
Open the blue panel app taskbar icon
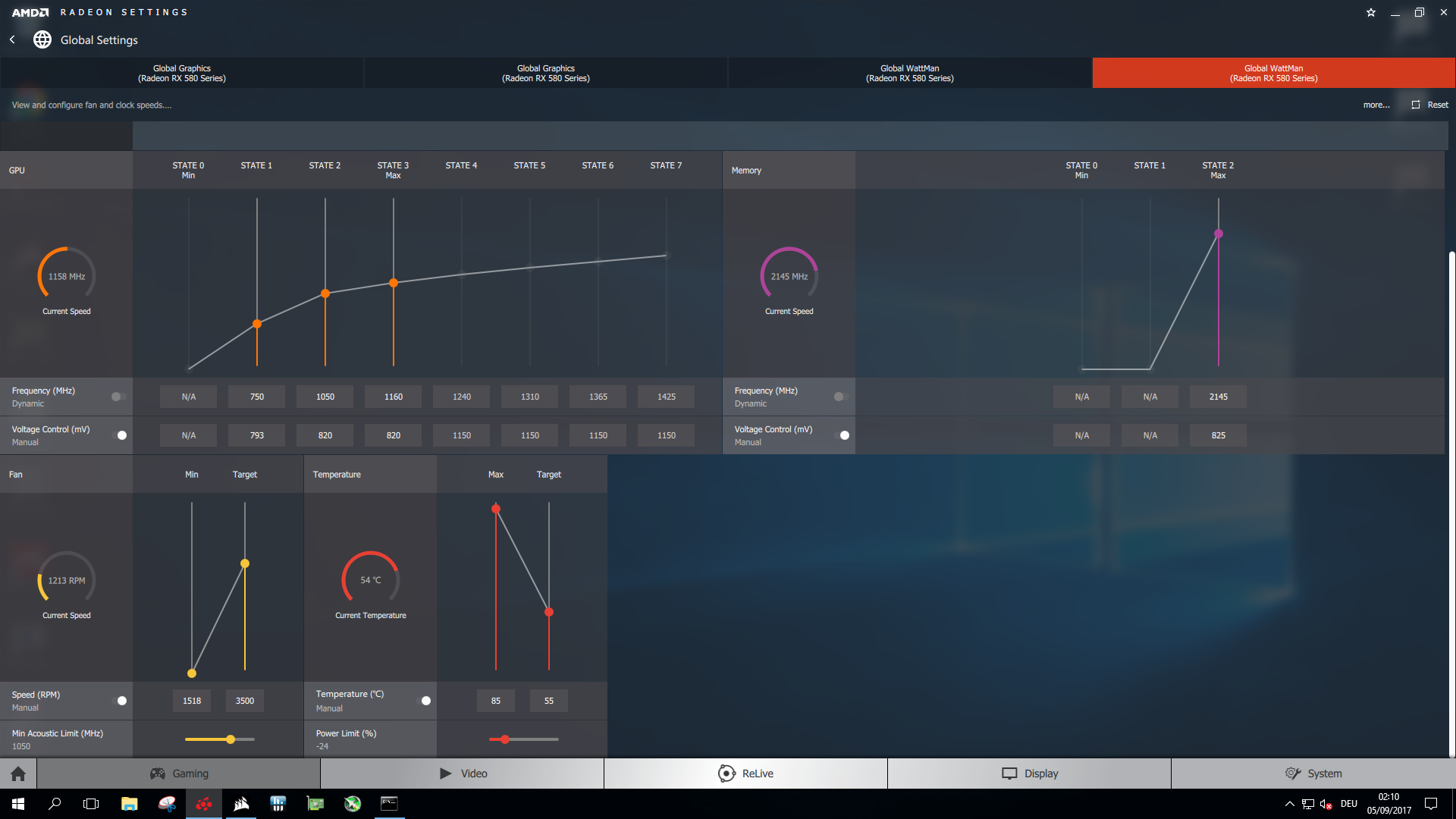(x=278, y=804)
